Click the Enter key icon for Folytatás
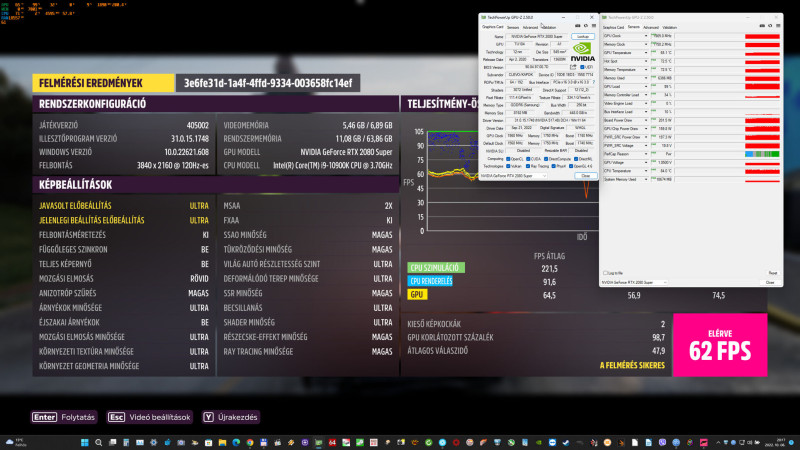Viewport: 800px width, 450px height. [x=44, y=417]
